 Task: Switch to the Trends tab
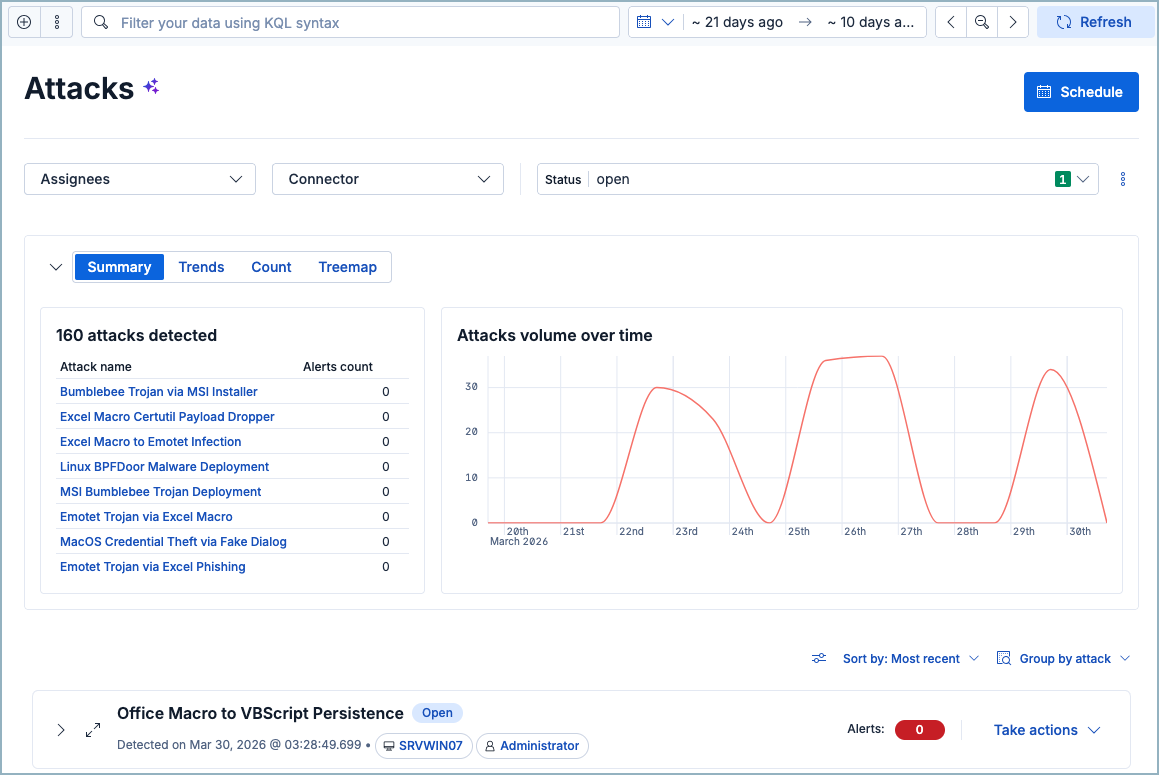click(x=201, y=267)
